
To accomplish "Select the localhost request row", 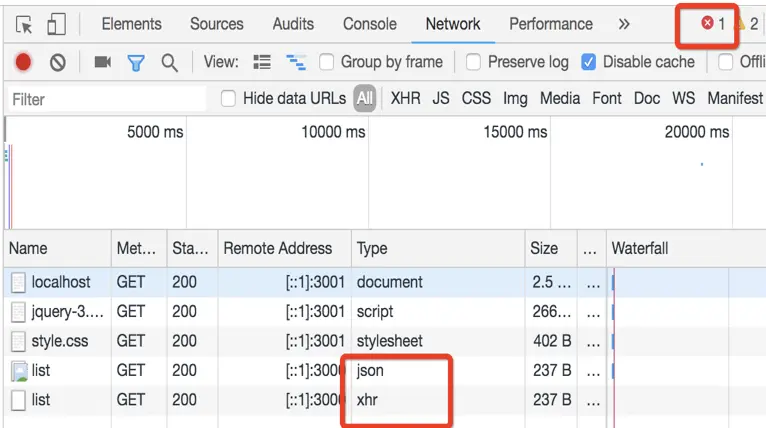I will (385, 282).
